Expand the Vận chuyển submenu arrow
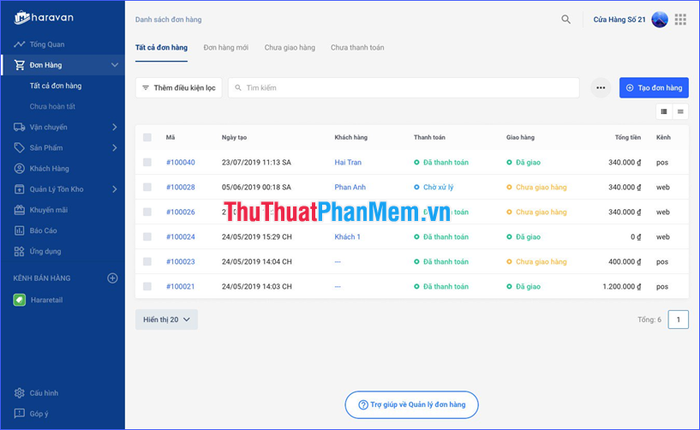This screenshot has width=700, height=430. point(115,127)
